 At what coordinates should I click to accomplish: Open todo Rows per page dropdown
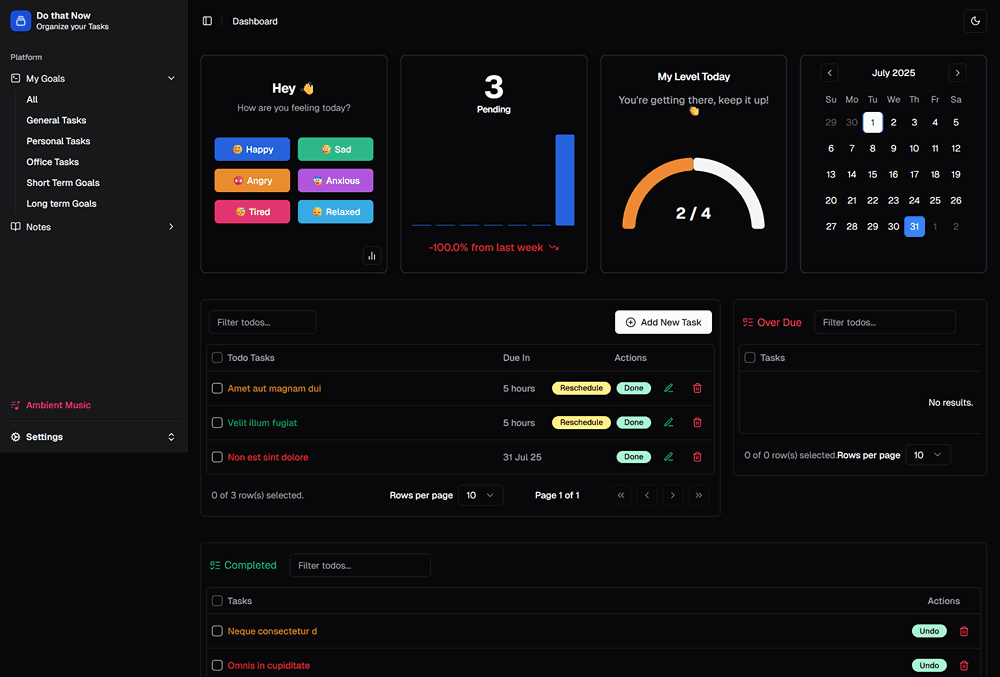pyautogui.click(x=480, y=495)
